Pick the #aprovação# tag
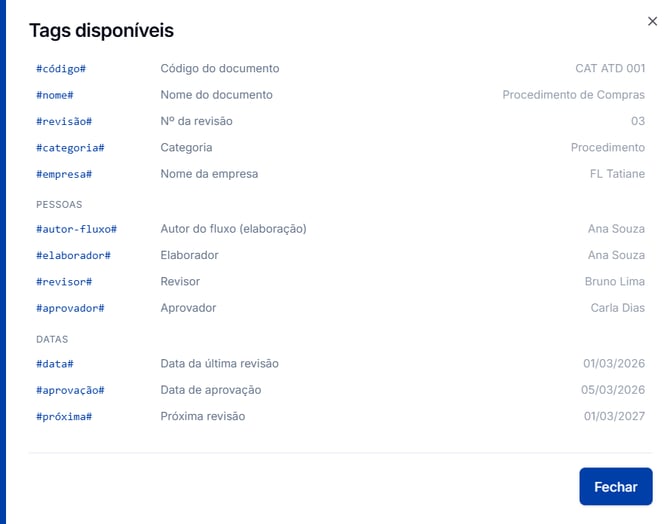The image size is (670, 524). (70, 390)
